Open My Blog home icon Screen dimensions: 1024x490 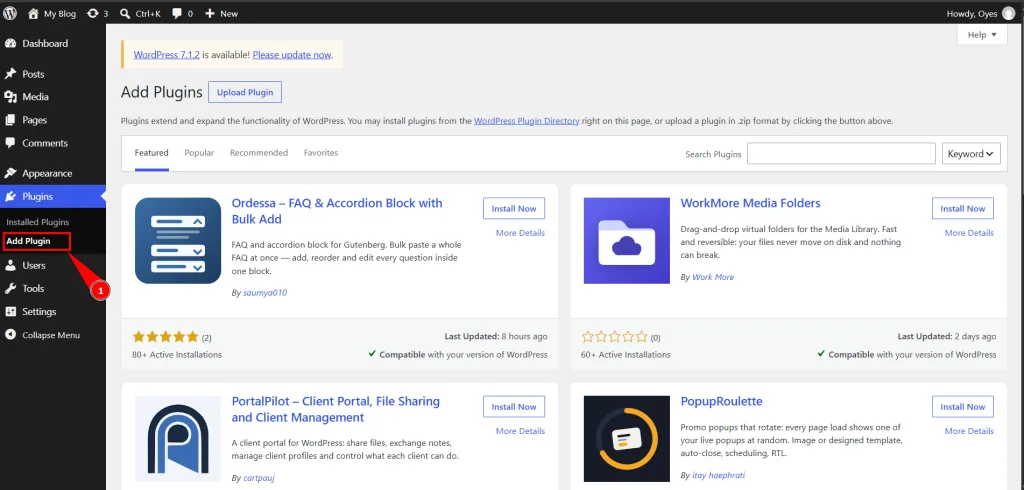click(33, 13)
